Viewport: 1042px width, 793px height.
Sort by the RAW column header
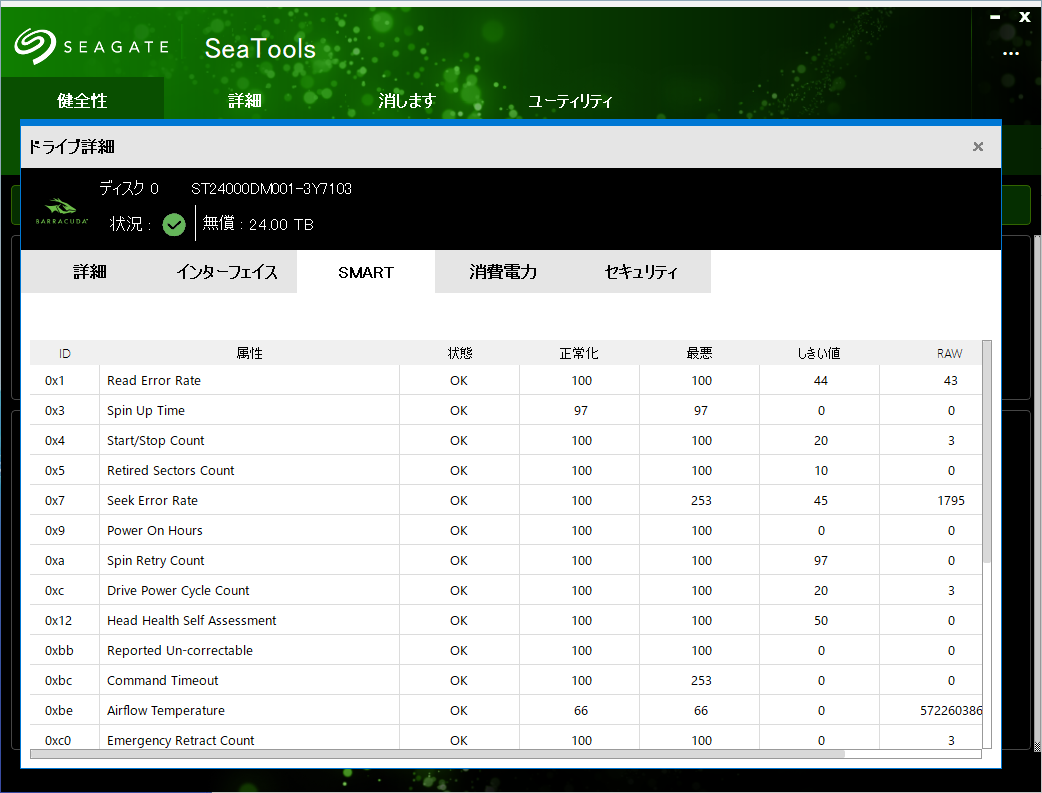pos(949,353)
